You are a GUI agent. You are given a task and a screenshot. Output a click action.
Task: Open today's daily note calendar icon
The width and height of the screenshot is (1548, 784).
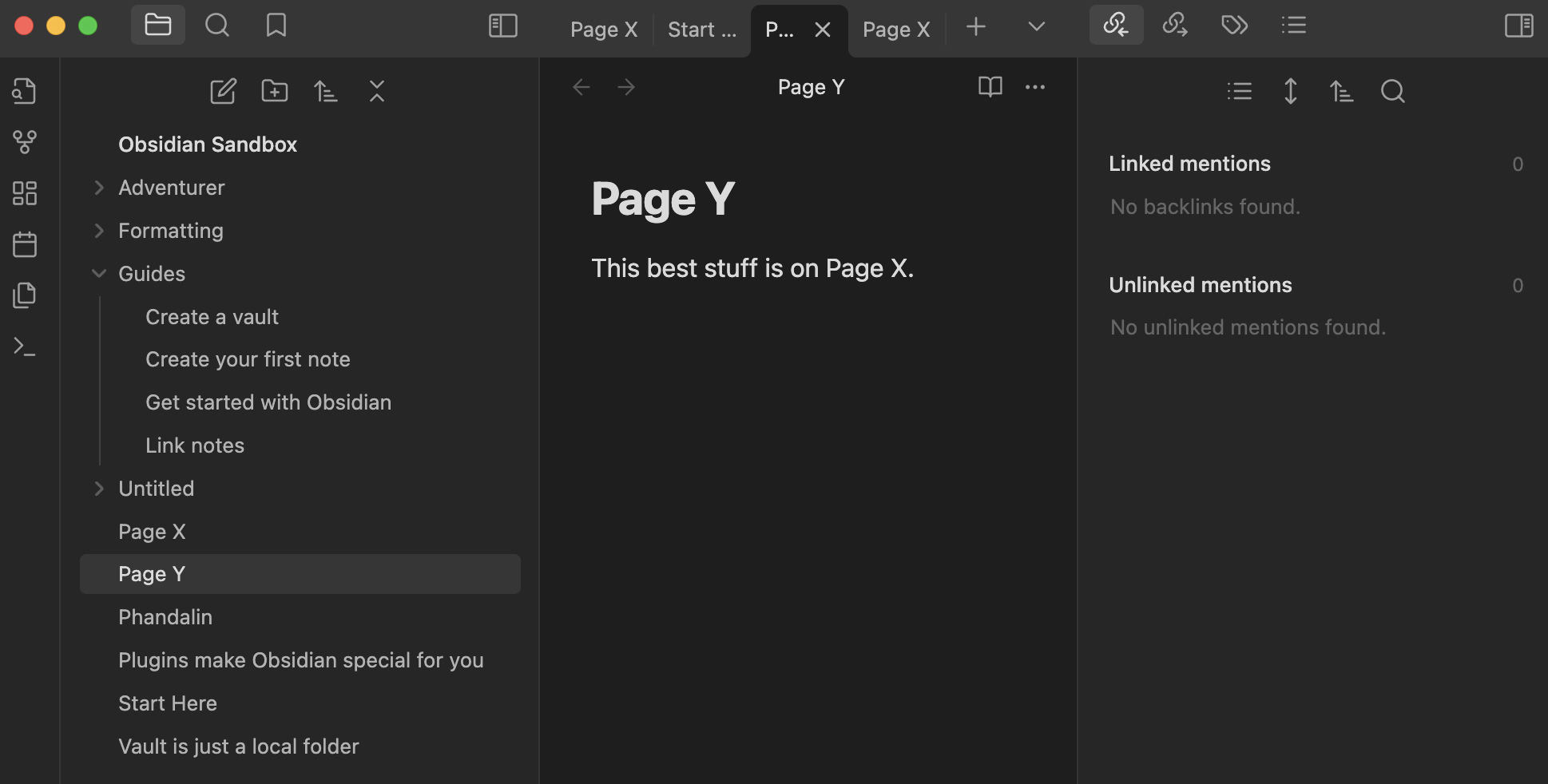click(x=25, y=244)
